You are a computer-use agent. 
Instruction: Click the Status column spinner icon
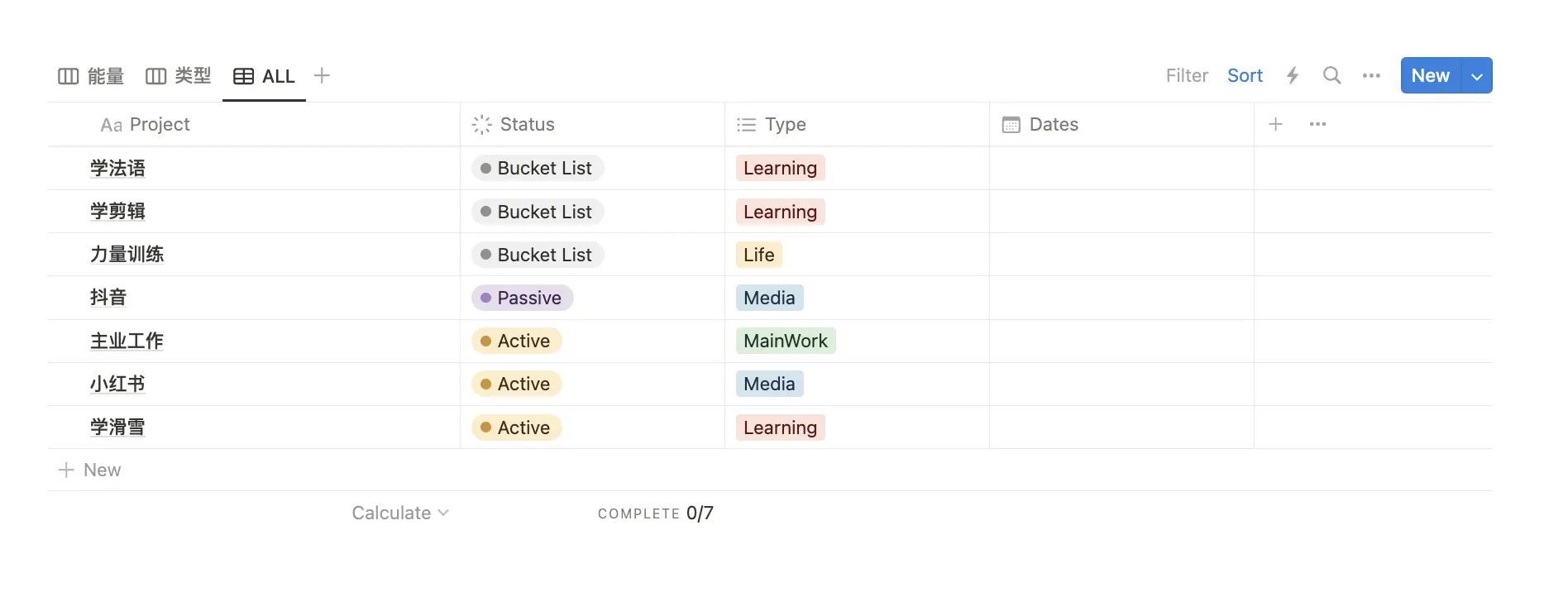point(481,125)
